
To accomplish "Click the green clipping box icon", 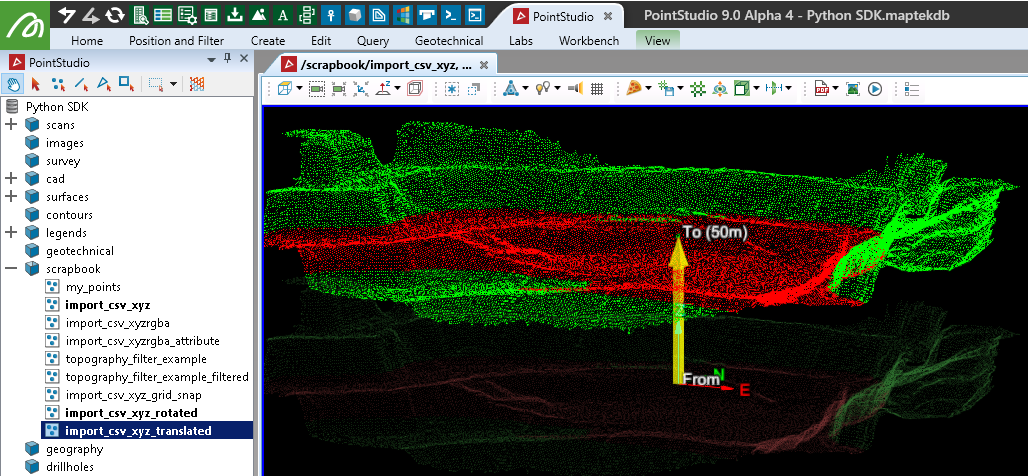I will click(x=741, y=89).
